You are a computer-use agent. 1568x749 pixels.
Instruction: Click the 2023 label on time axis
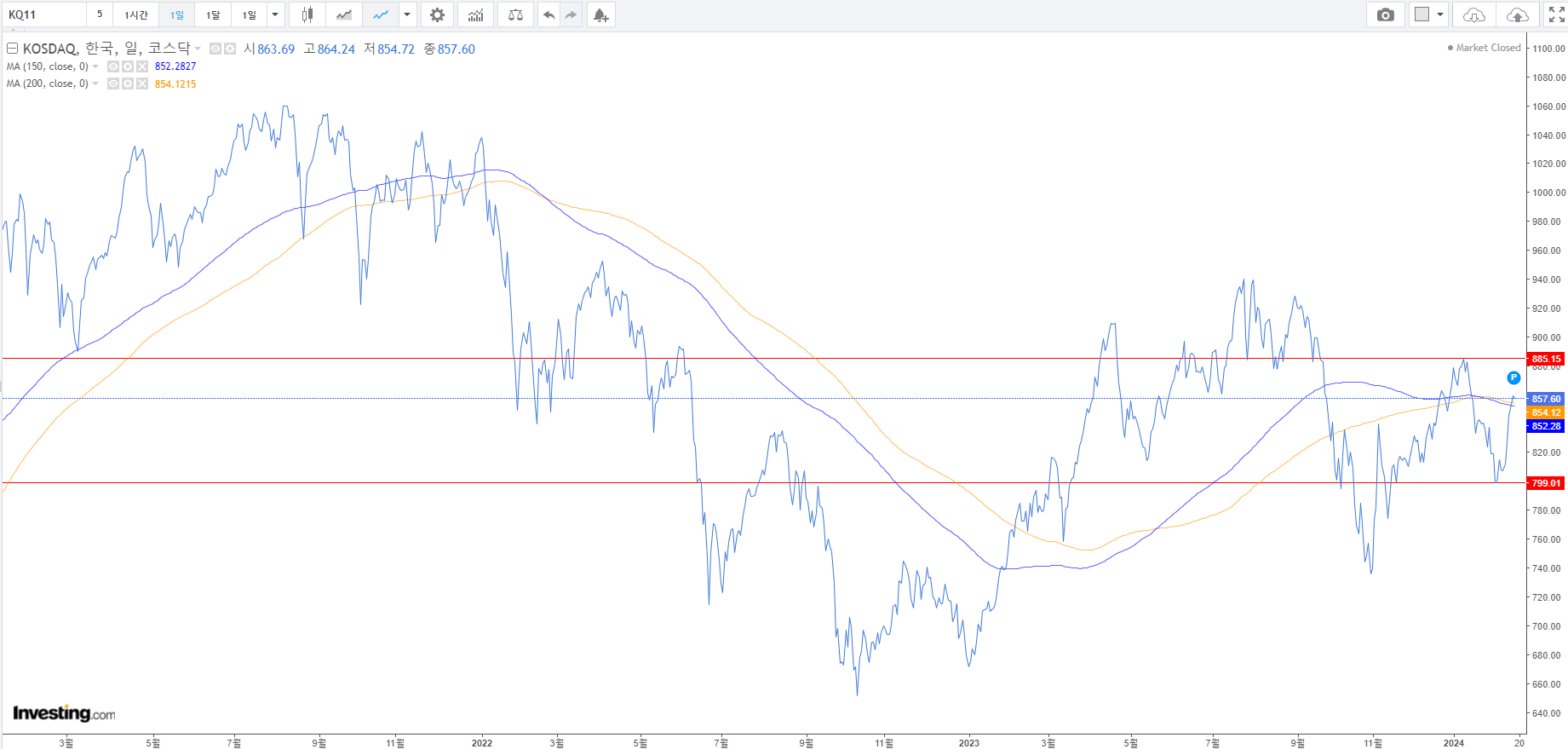point(969,743)
